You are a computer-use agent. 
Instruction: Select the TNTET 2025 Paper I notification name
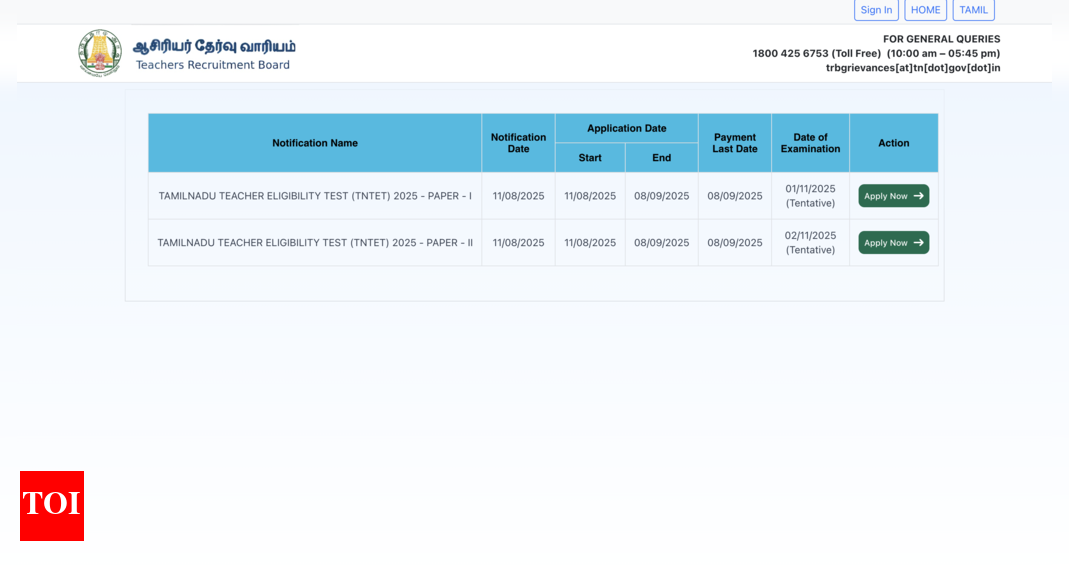click(x=315, y=196)
